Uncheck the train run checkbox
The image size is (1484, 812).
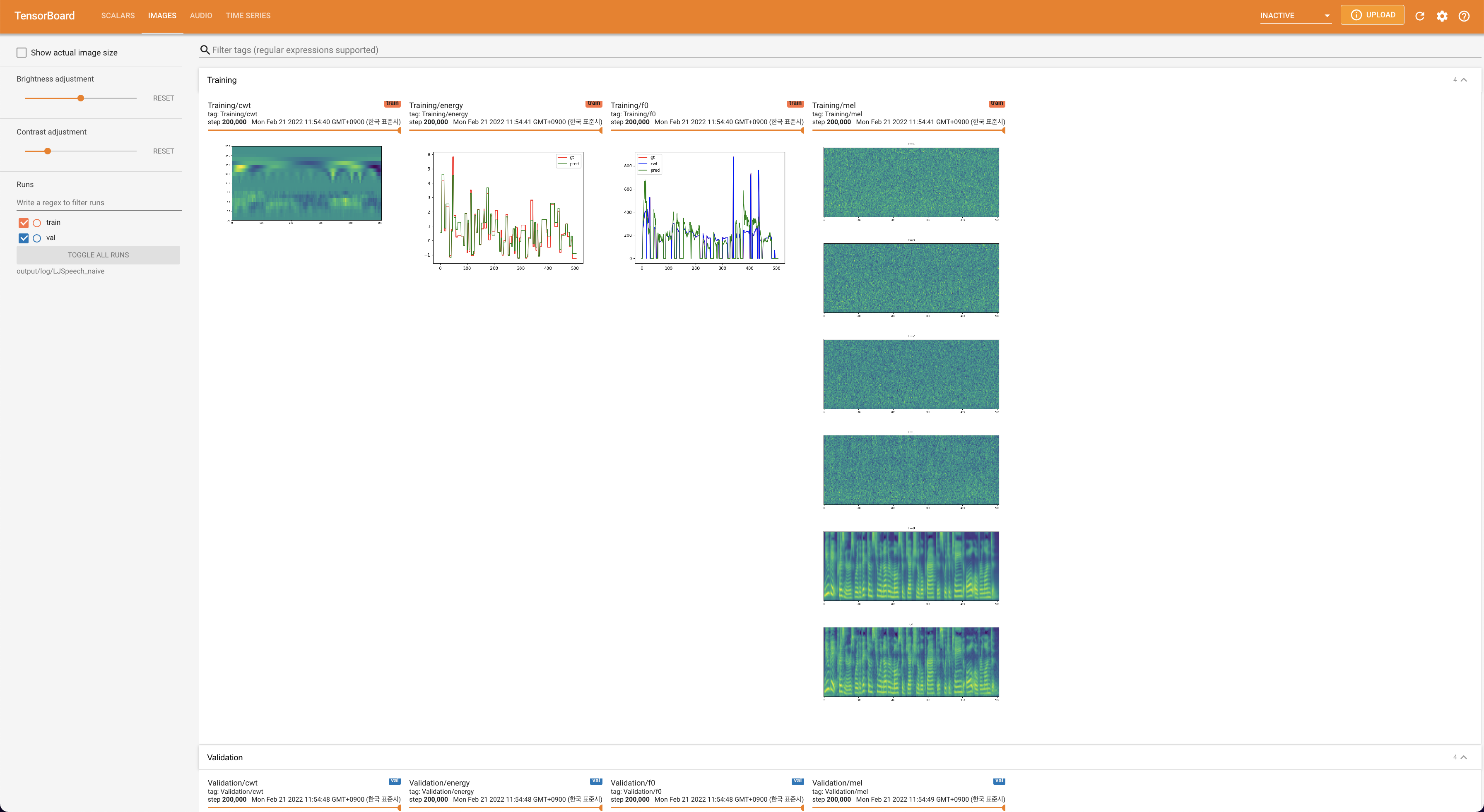point(24,223)
